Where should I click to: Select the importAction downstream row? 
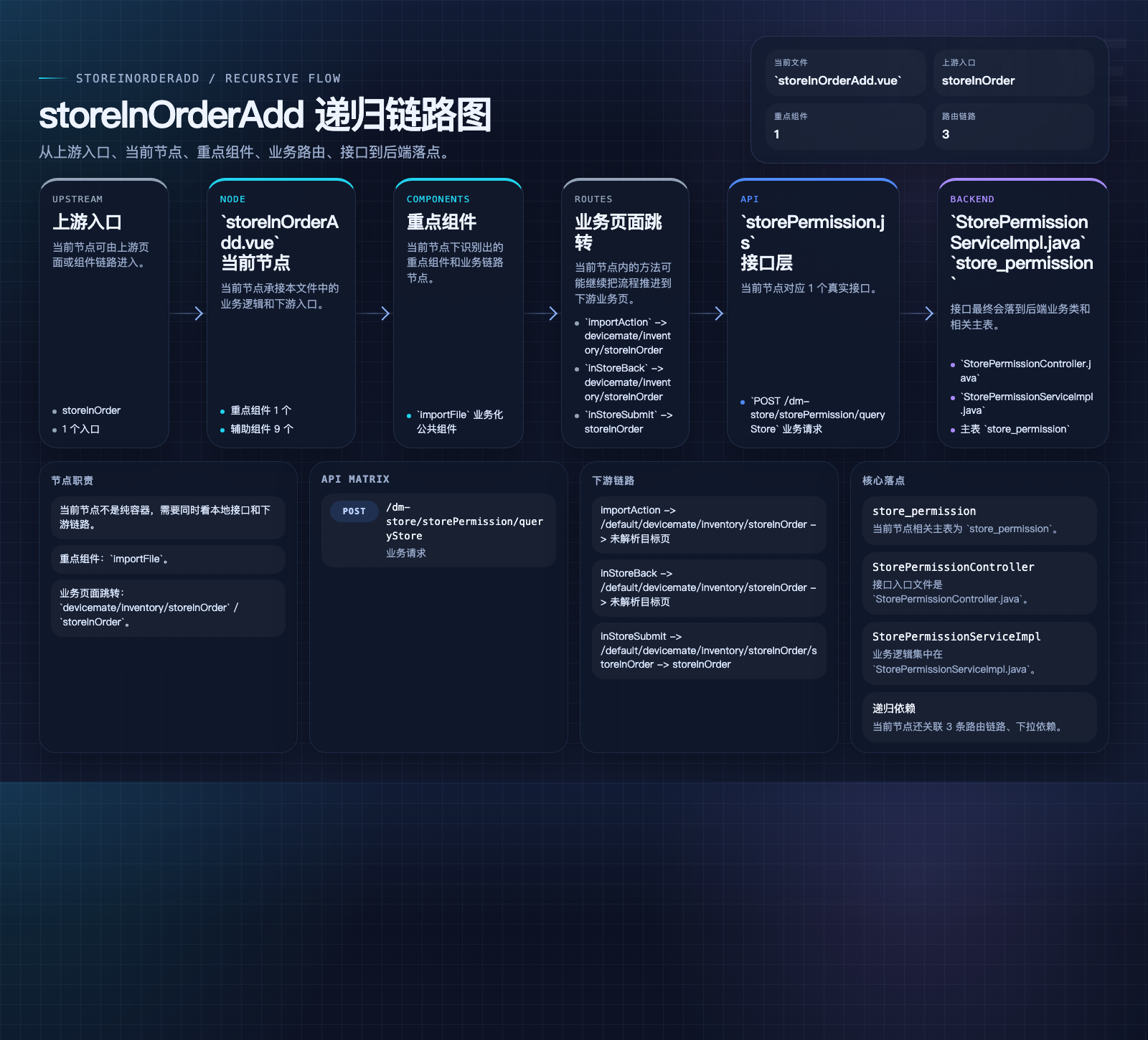click(709, 524)
